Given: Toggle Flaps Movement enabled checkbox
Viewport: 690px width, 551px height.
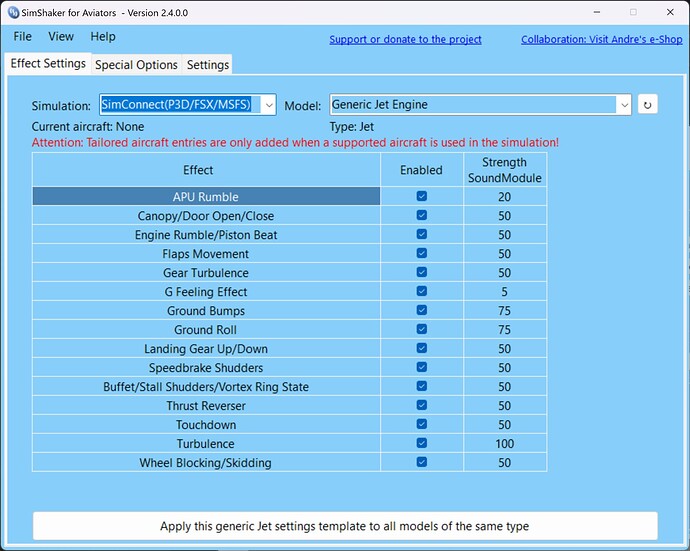Looking at the screenshot, I should (422, 253).
